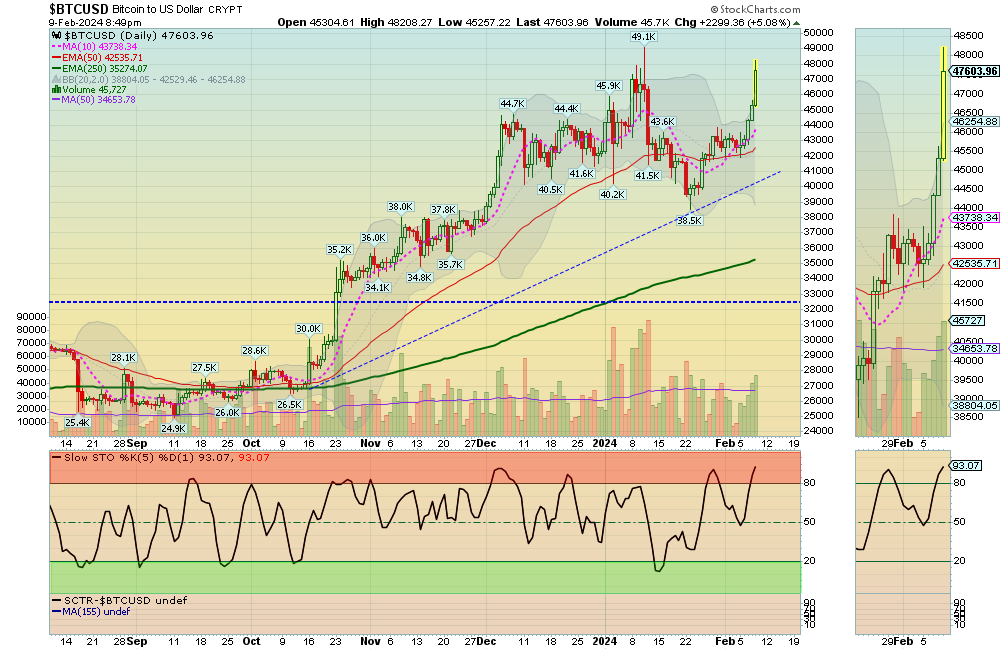Click the volume bars icon in the legend
The height and width of the screenshot is (650, 1000).
pos(56,90)
